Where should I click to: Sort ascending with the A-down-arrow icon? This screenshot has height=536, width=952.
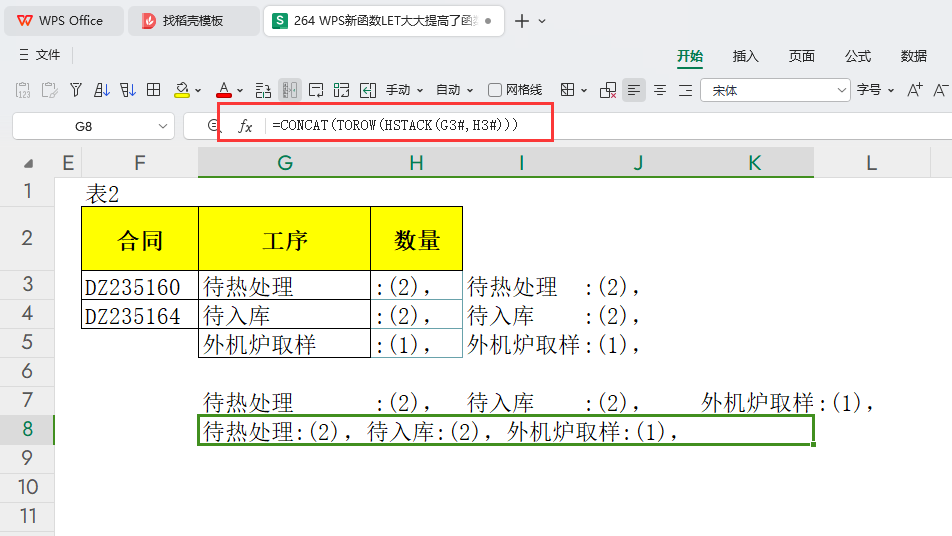point(102,90)
